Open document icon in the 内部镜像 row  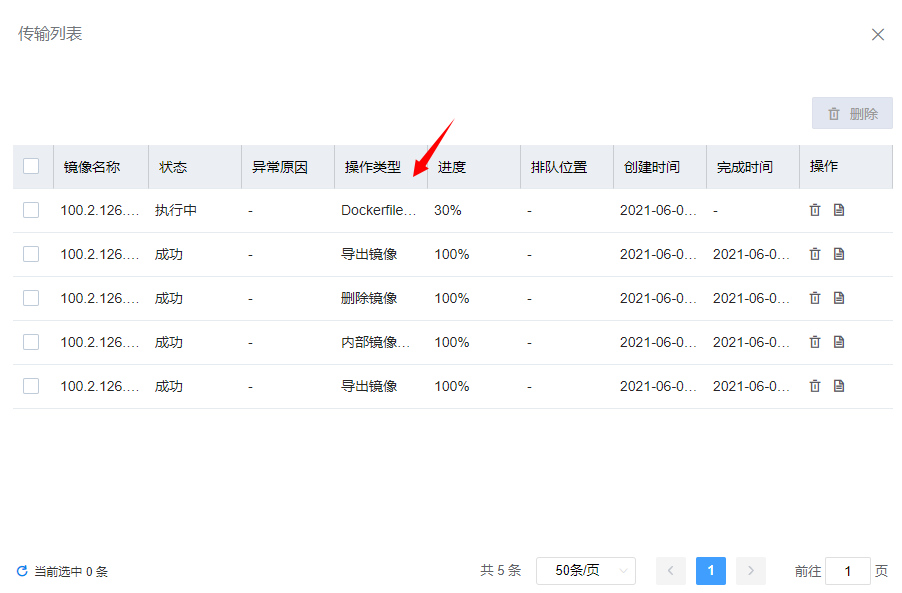(x=839, y=342)
